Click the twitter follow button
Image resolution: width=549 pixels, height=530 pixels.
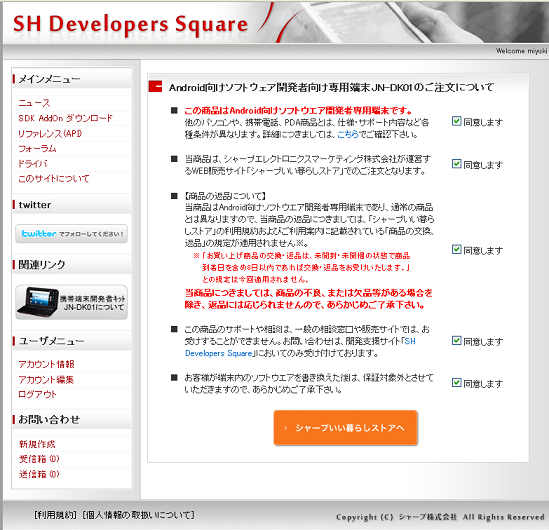pos(71,233)
